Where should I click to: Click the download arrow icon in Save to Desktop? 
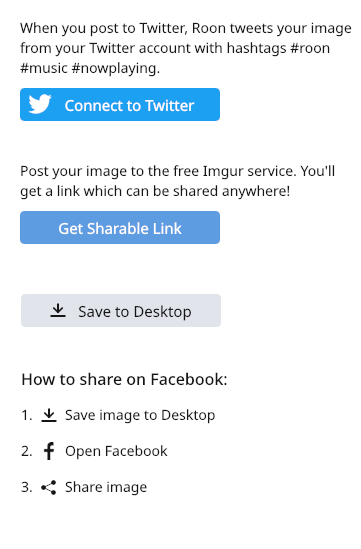pos(58,311)
